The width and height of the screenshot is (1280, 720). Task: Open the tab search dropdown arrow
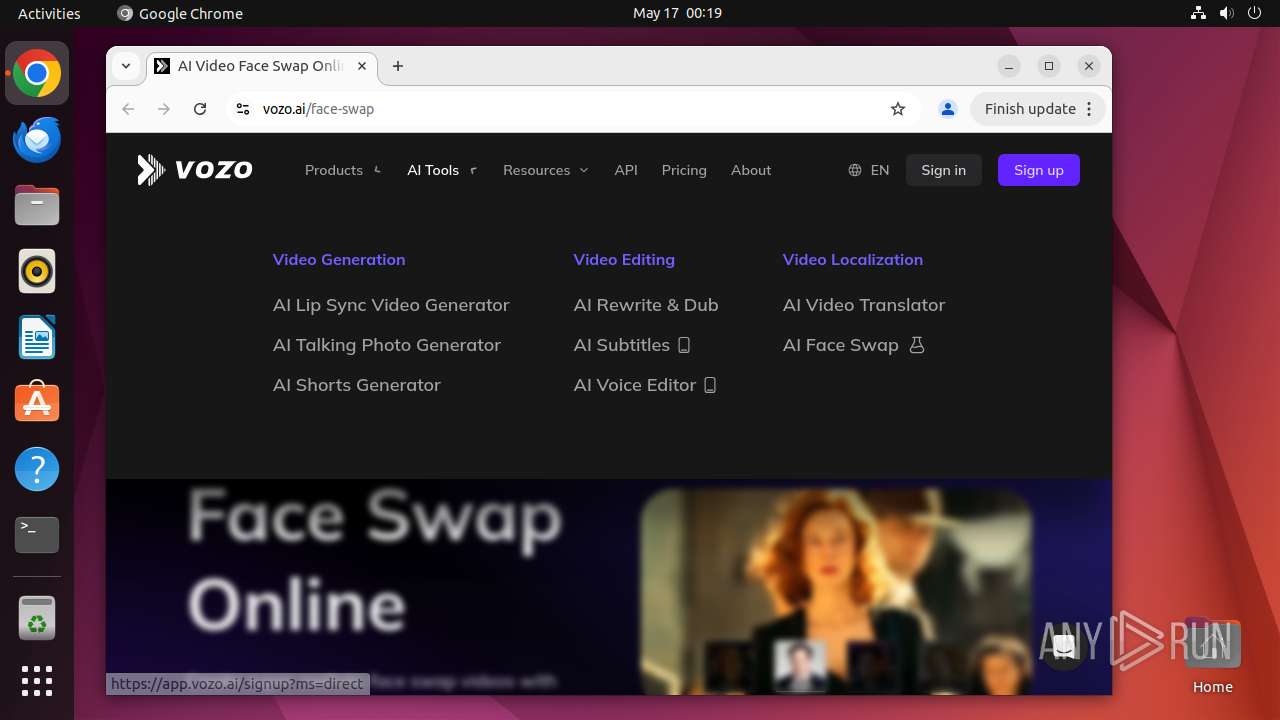[x=126, y=66]
